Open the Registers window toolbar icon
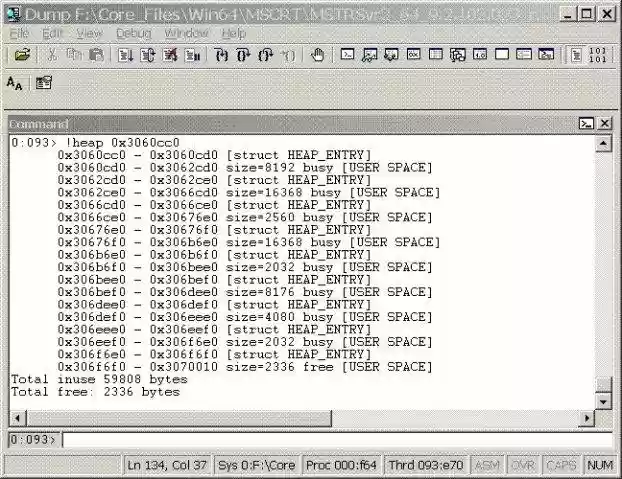Image resolution: width=622 pixels, height=479 pixels. (414, 54)
